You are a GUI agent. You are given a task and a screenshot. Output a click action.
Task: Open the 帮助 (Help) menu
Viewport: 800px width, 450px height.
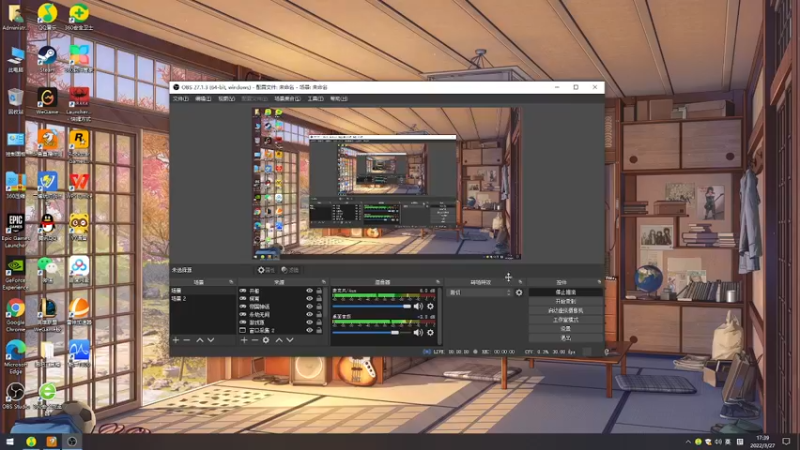(338, 98)
